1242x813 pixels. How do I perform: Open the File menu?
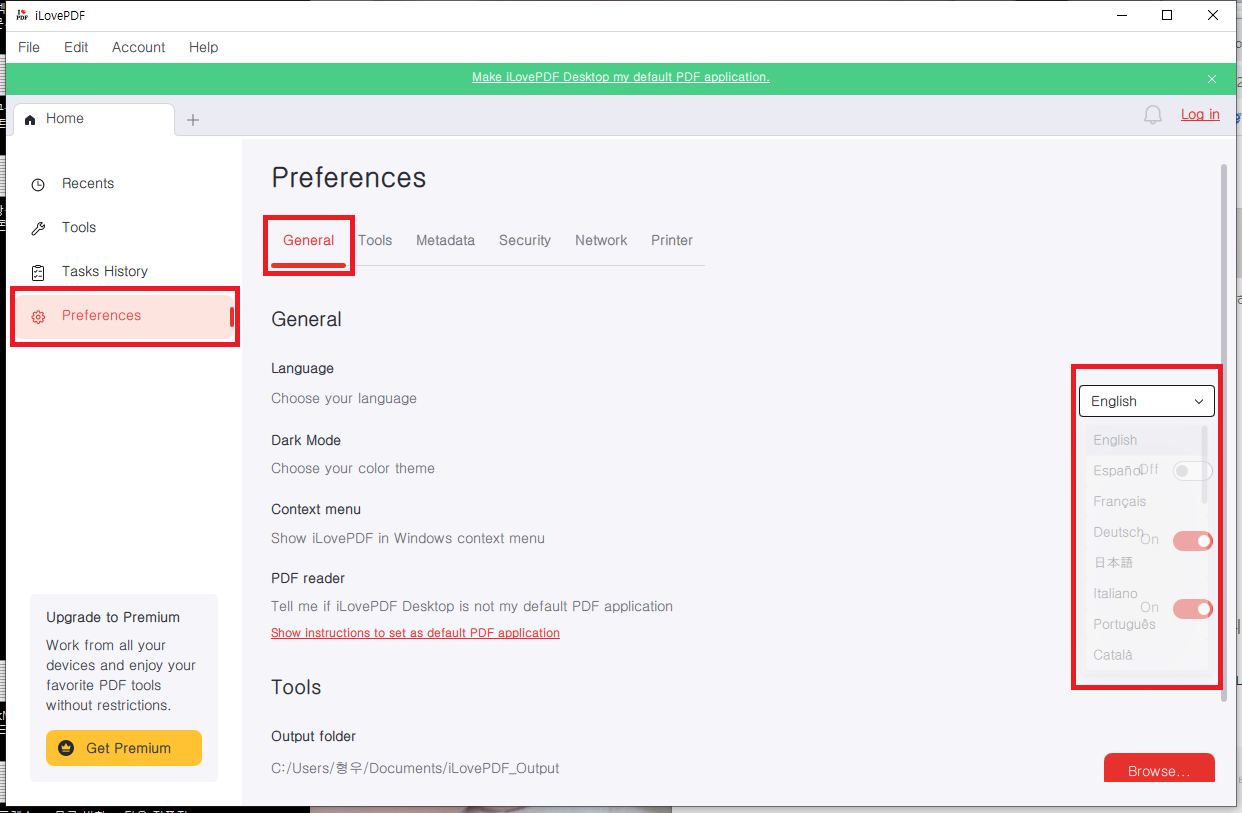point(29,47)
